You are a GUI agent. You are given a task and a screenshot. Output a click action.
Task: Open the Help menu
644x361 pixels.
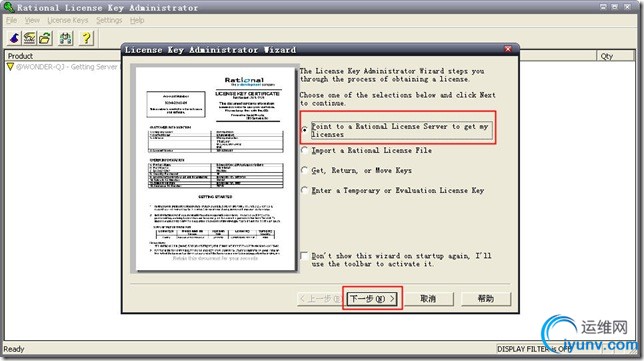click(137, 20)
